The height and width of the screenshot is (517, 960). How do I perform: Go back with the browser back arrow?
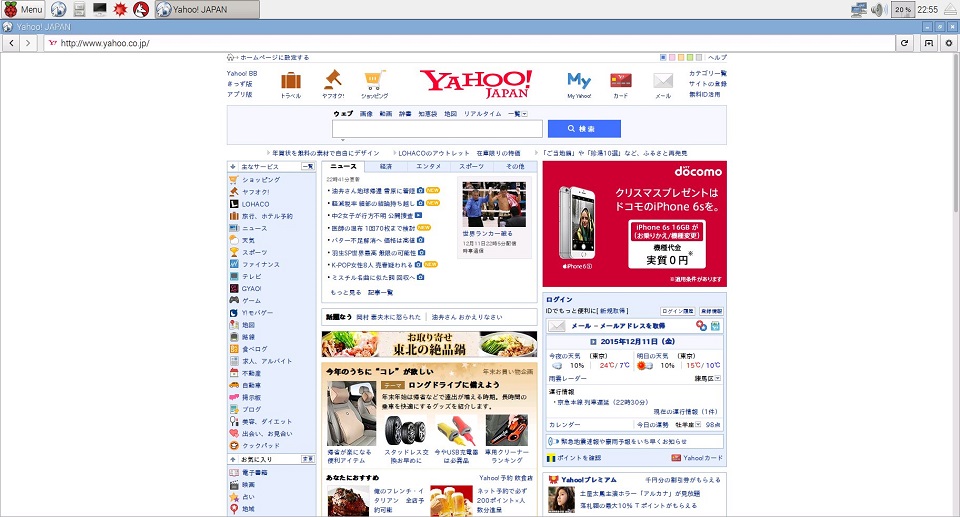12,43
